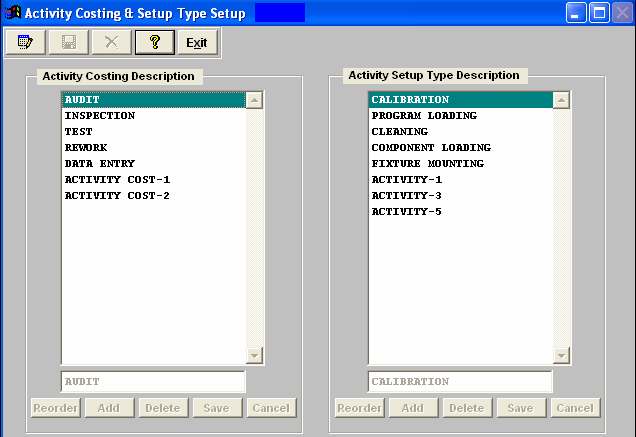The image size is (636, 437).
Task: Click scroll up arrow of costing list
Action: pyautogui.click(x=254, y=100)
